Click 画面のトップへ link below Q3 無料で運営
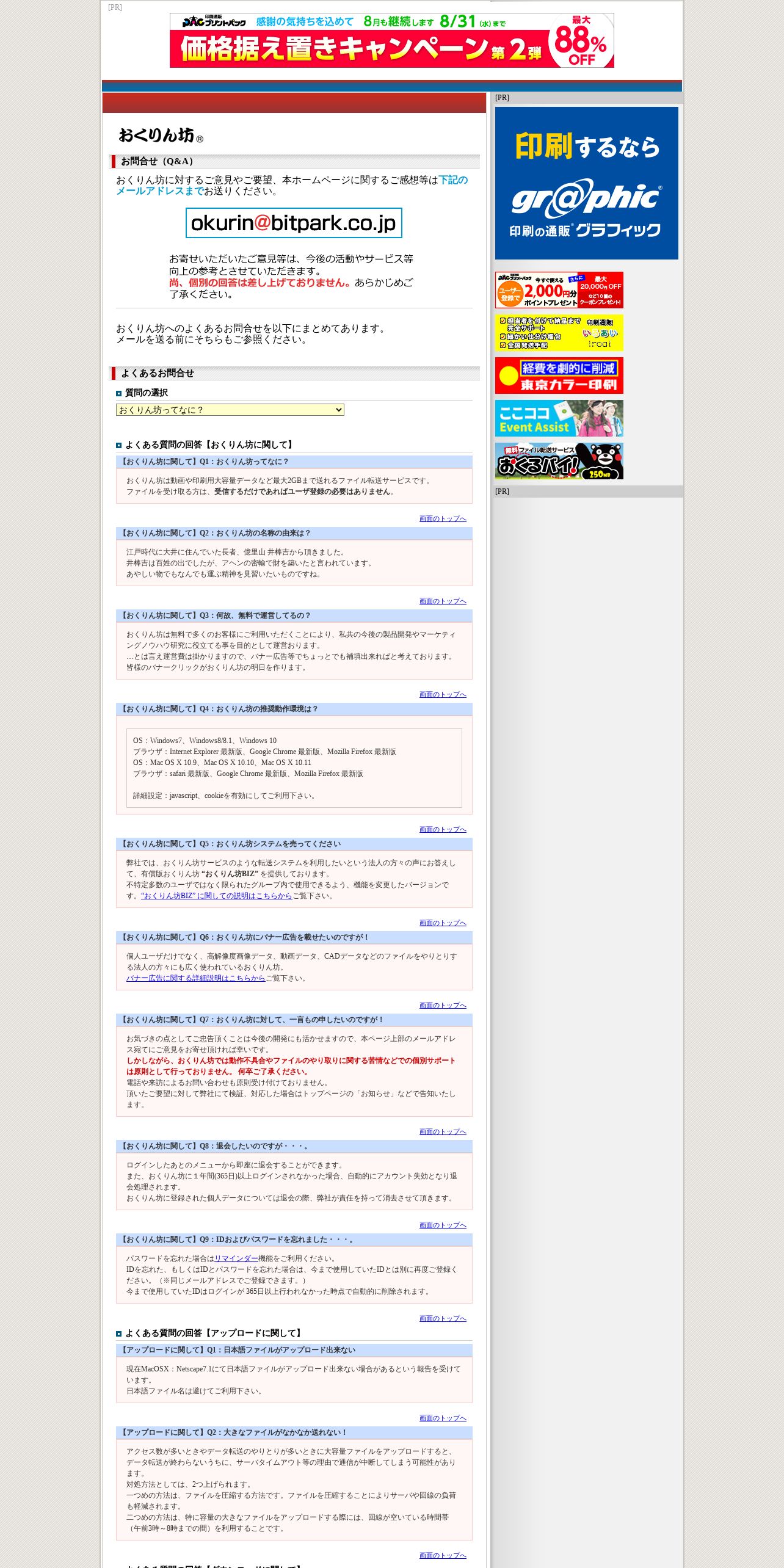The image size is (784, 1568). (443, 695)
